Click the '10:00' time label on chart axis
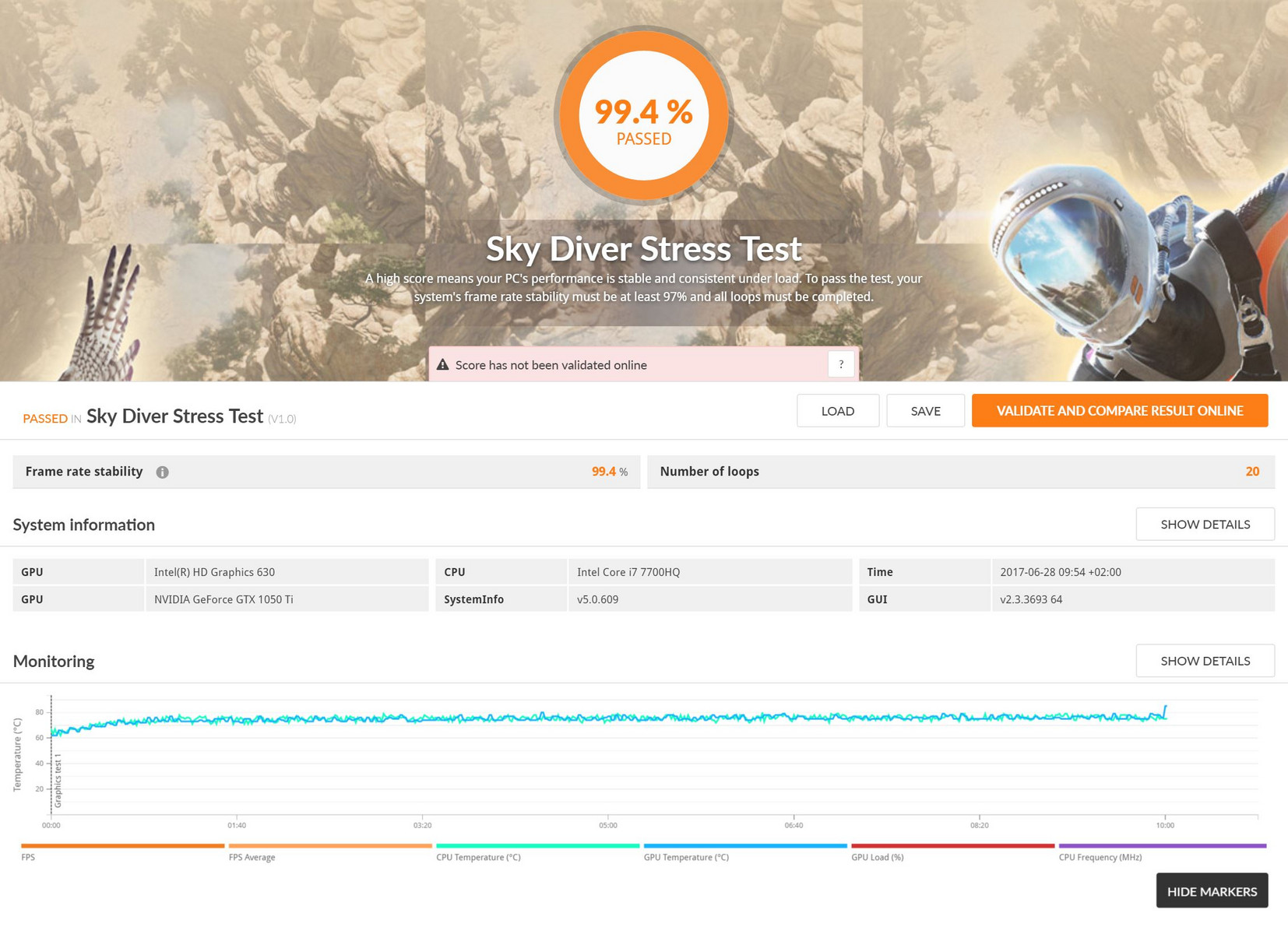 1165,825
